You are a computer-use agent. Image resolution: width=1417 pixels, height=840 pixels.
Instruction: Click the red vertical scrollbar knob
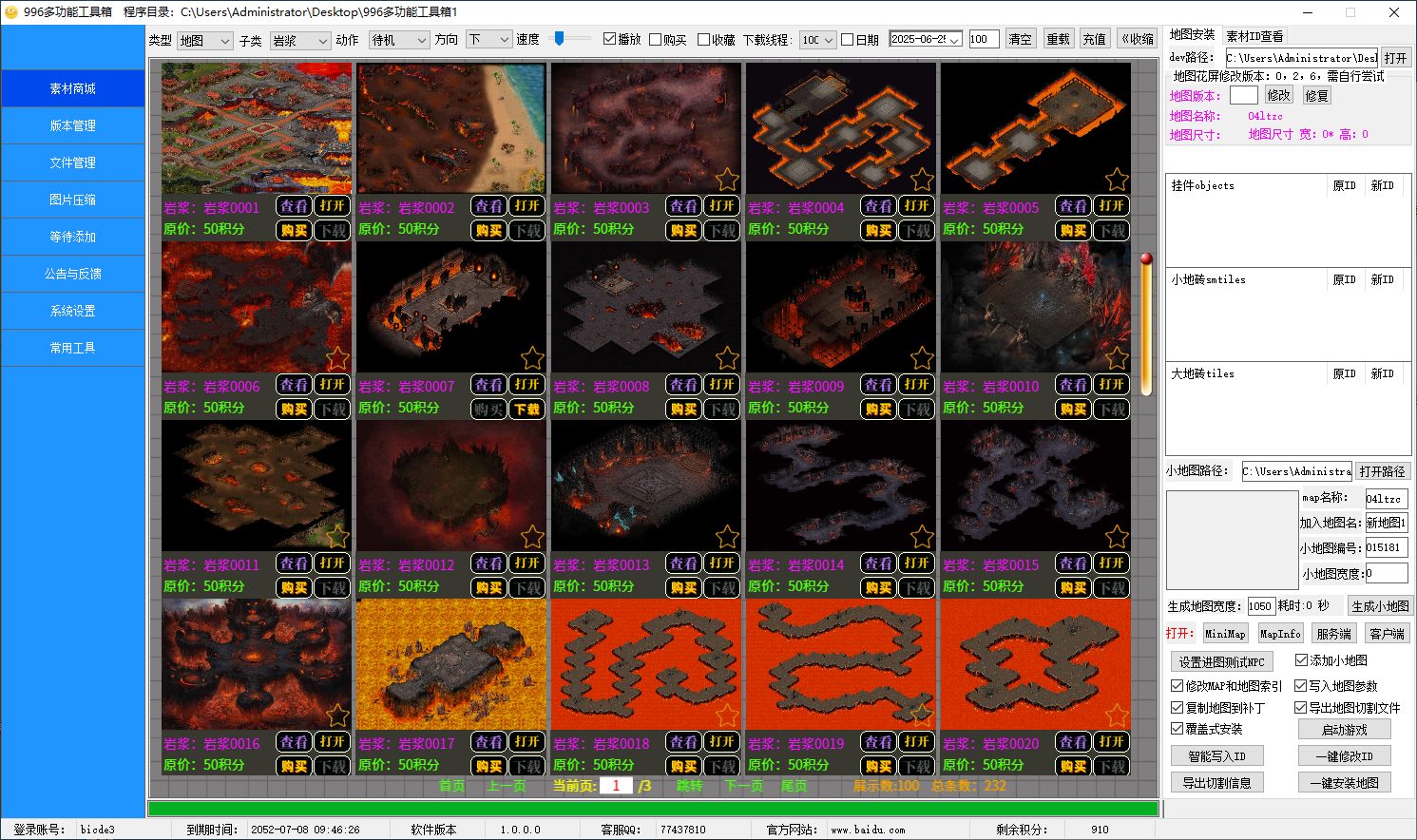click(1146, 258)
